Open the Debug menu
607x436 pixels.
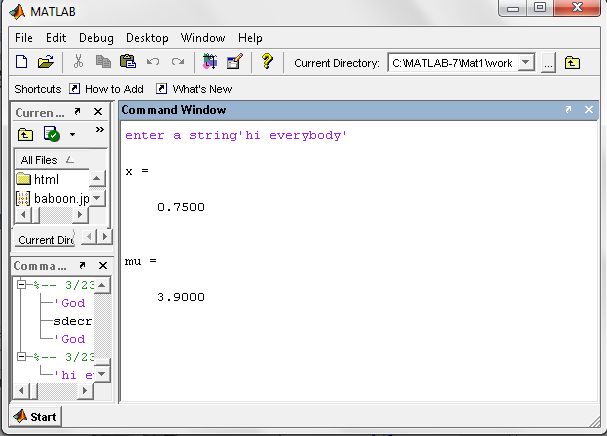coord(96,37)
